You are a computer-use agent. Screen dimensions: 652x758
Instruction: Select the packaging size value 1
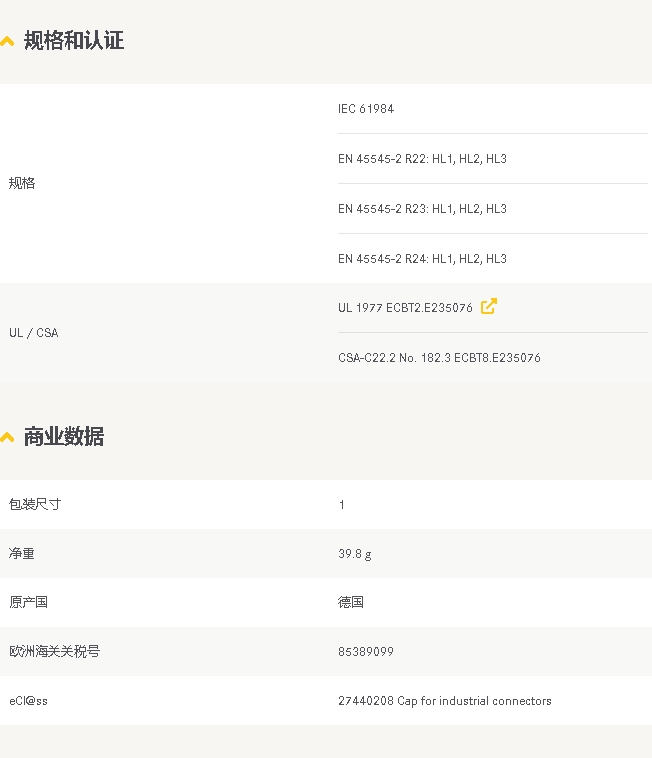[342, 505]
